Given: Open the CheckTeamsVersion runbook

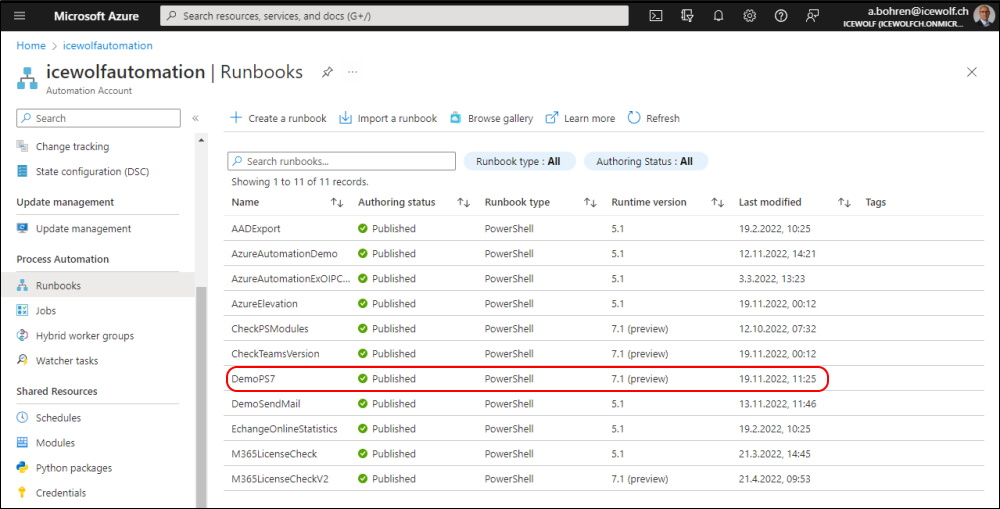Looking at the screenshot, I should 276,353.
